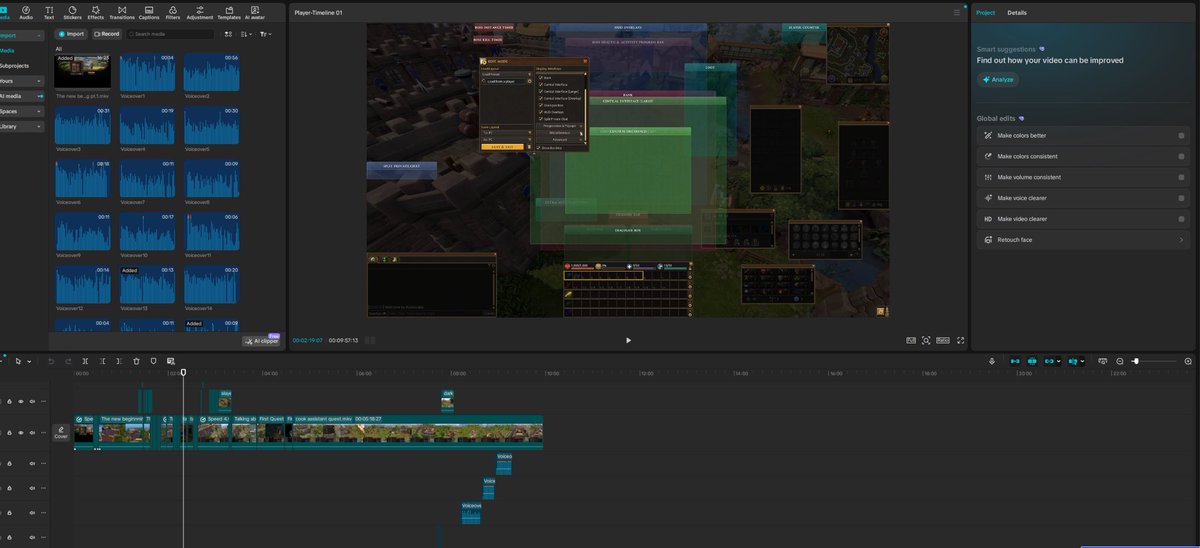Switch to the Project tab
This screenshot has width=1200, height=548.
point(986,13)
